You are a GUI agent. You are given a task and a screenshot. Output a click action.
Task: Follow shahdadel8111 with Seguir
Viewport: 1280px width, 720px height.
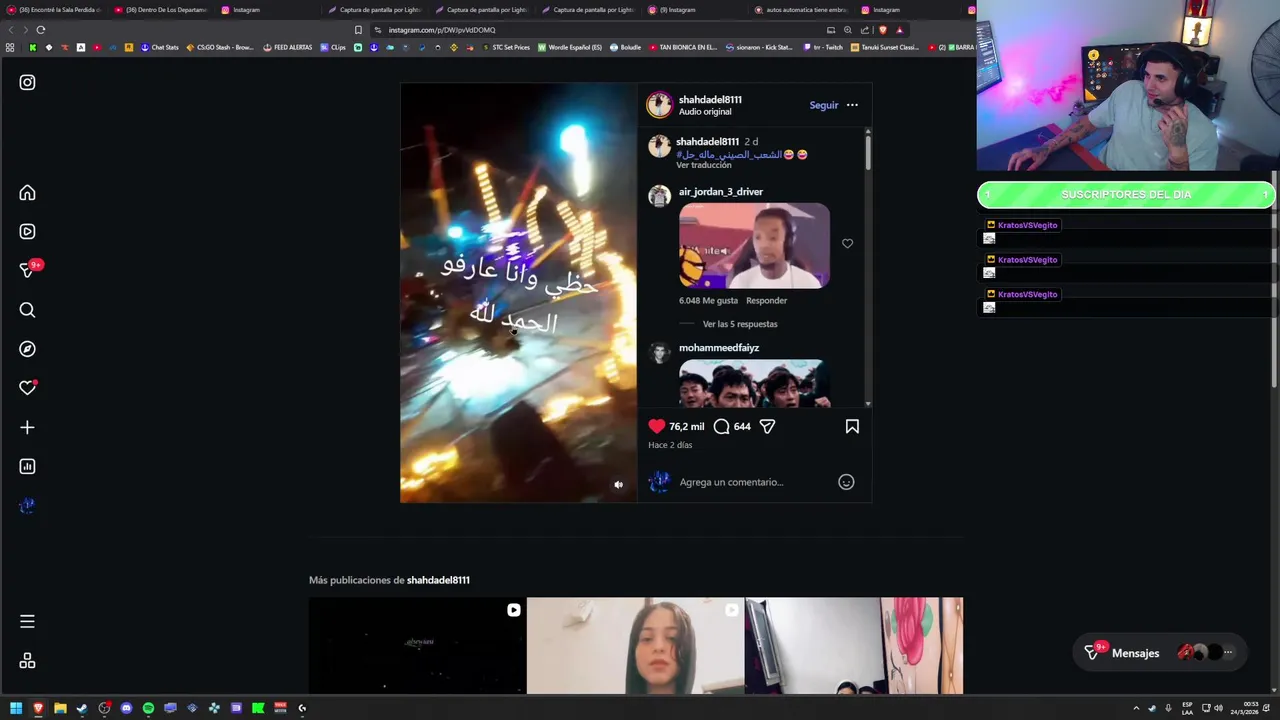click(824, 105)
